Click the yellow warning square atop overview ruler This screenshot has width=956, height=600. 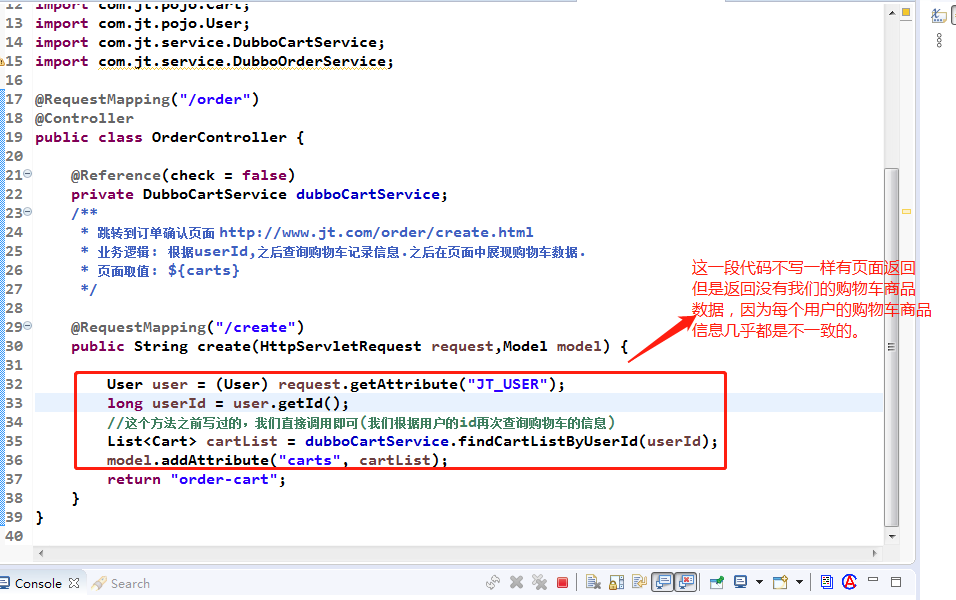tap(906, 12)
